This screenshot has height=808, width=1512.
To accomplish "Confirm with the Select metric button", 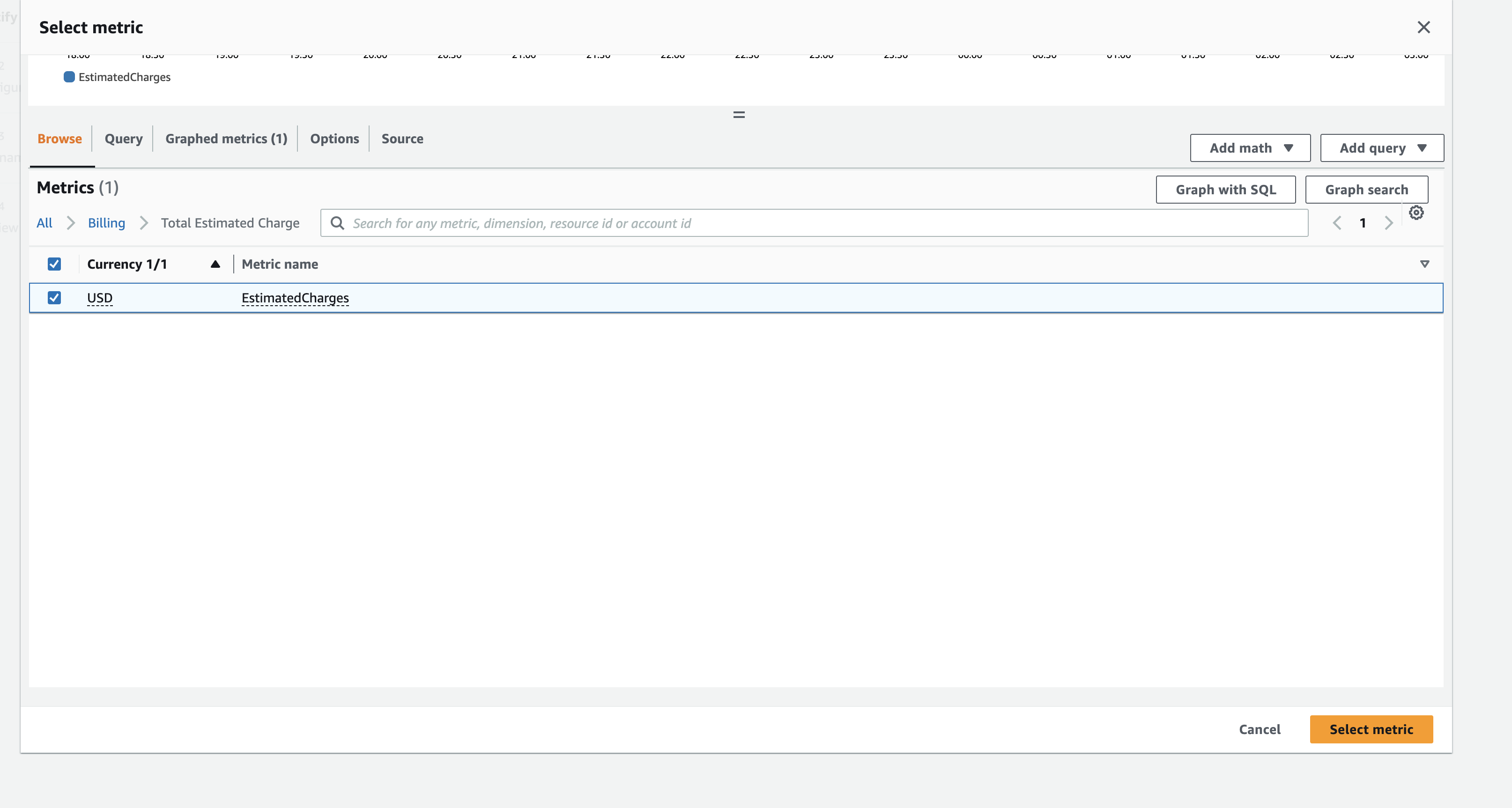I will (x=1371, y=729).
